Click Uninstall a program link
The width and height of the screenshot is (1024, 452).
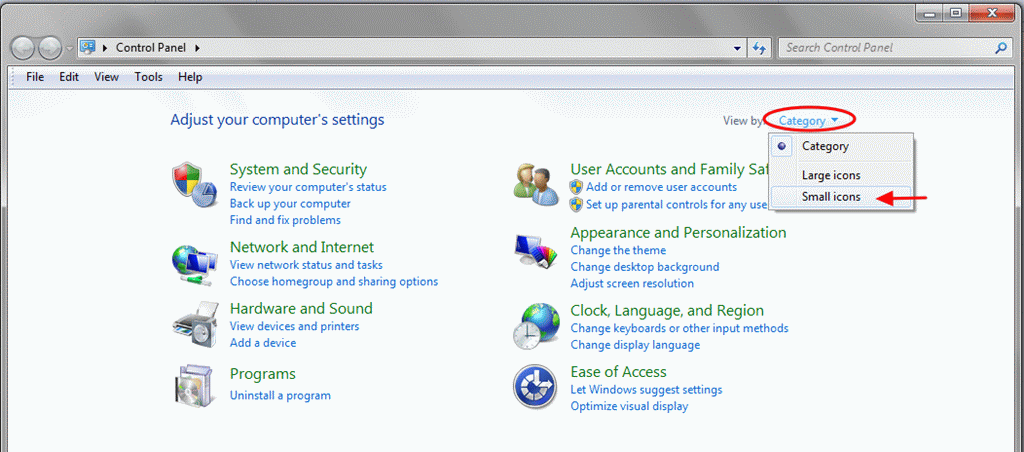click(x=280, y=395)
